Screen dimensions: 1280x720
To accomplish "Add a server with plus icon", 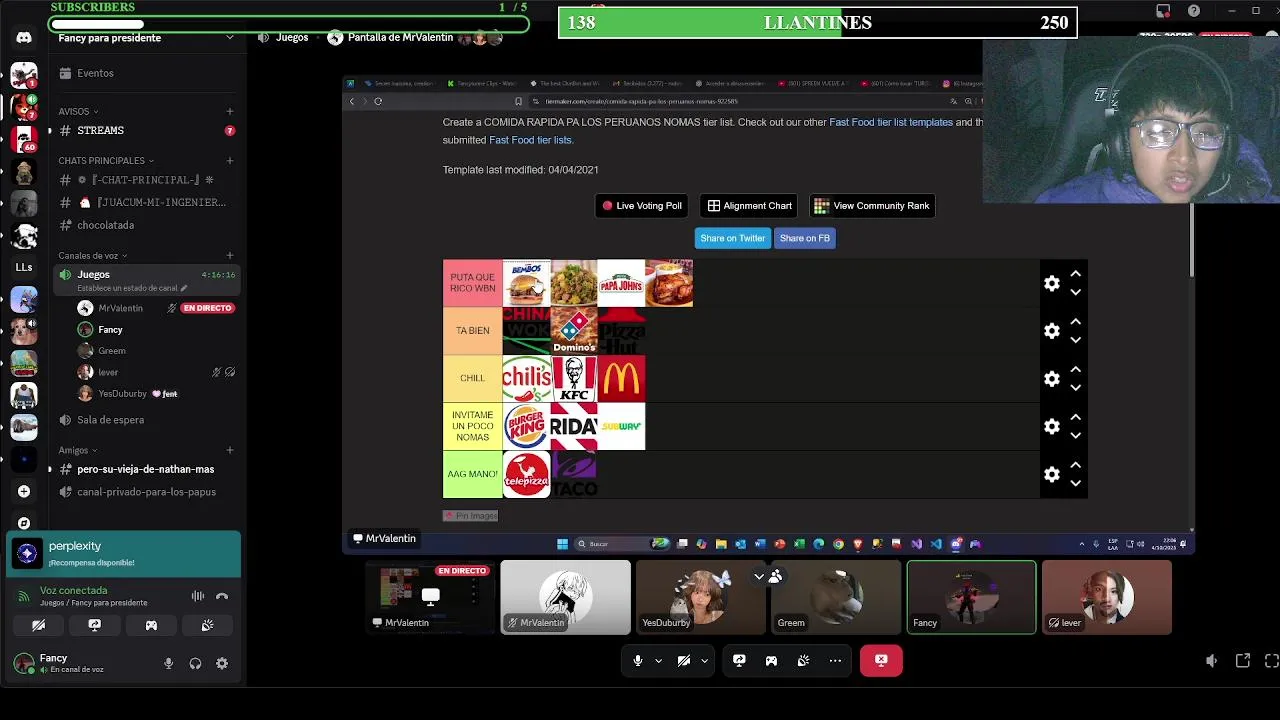I will (x=24, y=491).
